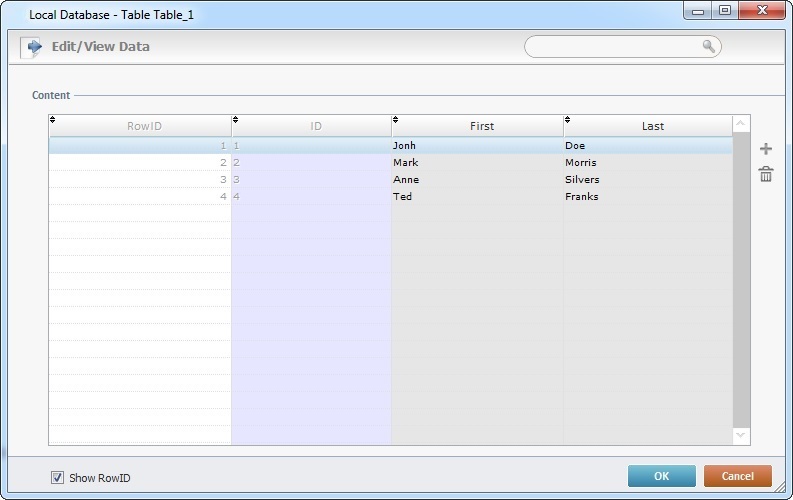Uncheck the Show RowID checkbox
The height and width of the screenshot is (500, 793).
pos(57,477)
